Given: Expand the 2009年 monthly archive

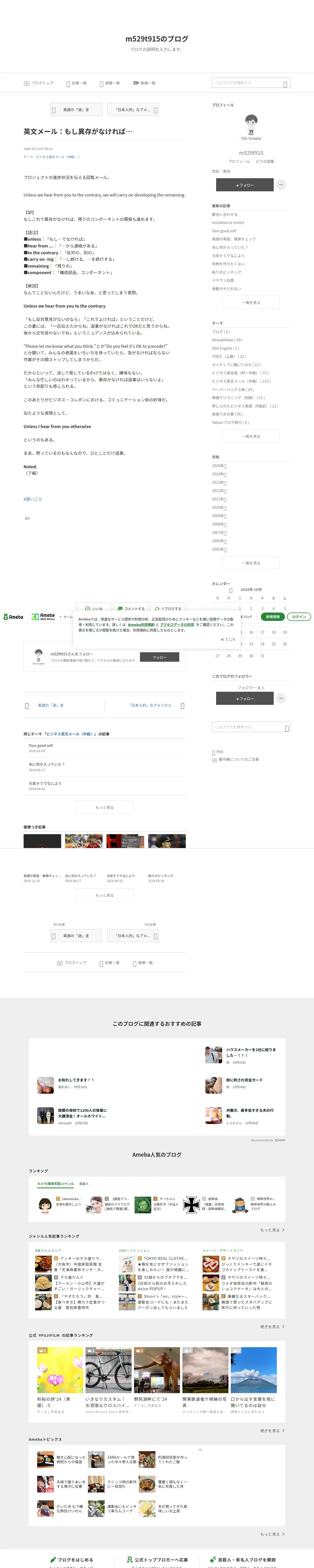Looking at the screenshot, I should pos(219,516).
